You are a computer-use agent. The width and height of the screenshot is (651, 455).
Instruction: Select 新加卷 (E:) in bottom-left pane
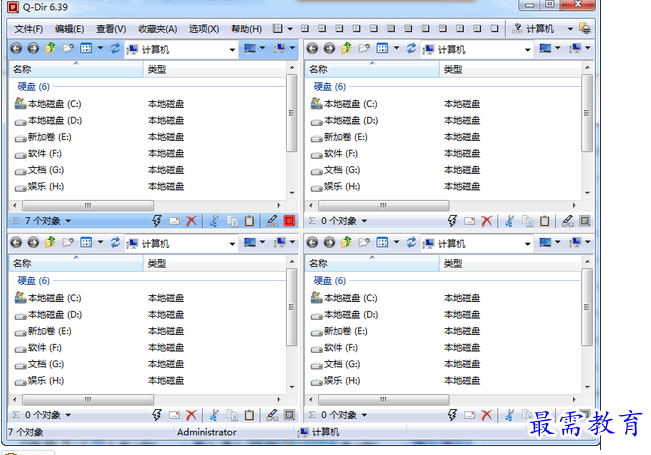click(43, 331)
